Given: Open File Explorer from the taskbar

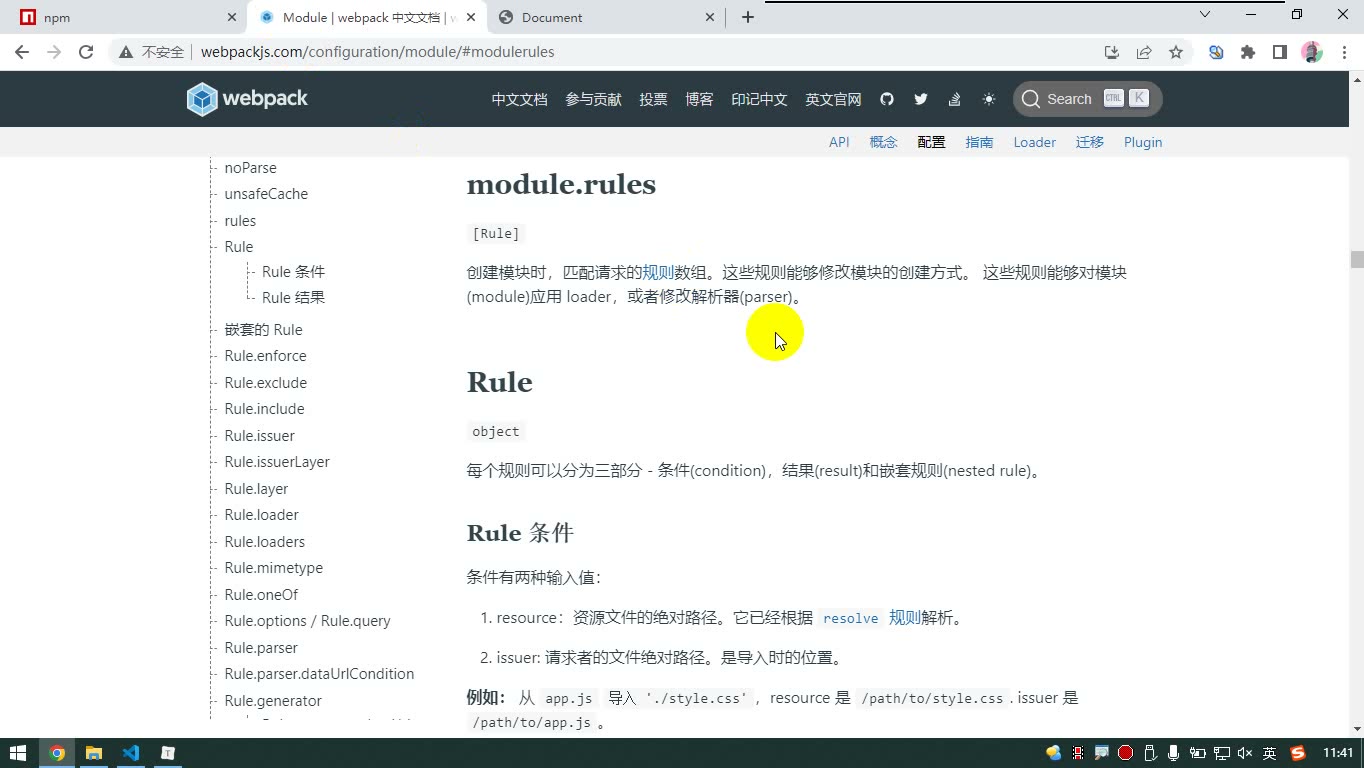Looking at the screenshot, I should (94, 753).
